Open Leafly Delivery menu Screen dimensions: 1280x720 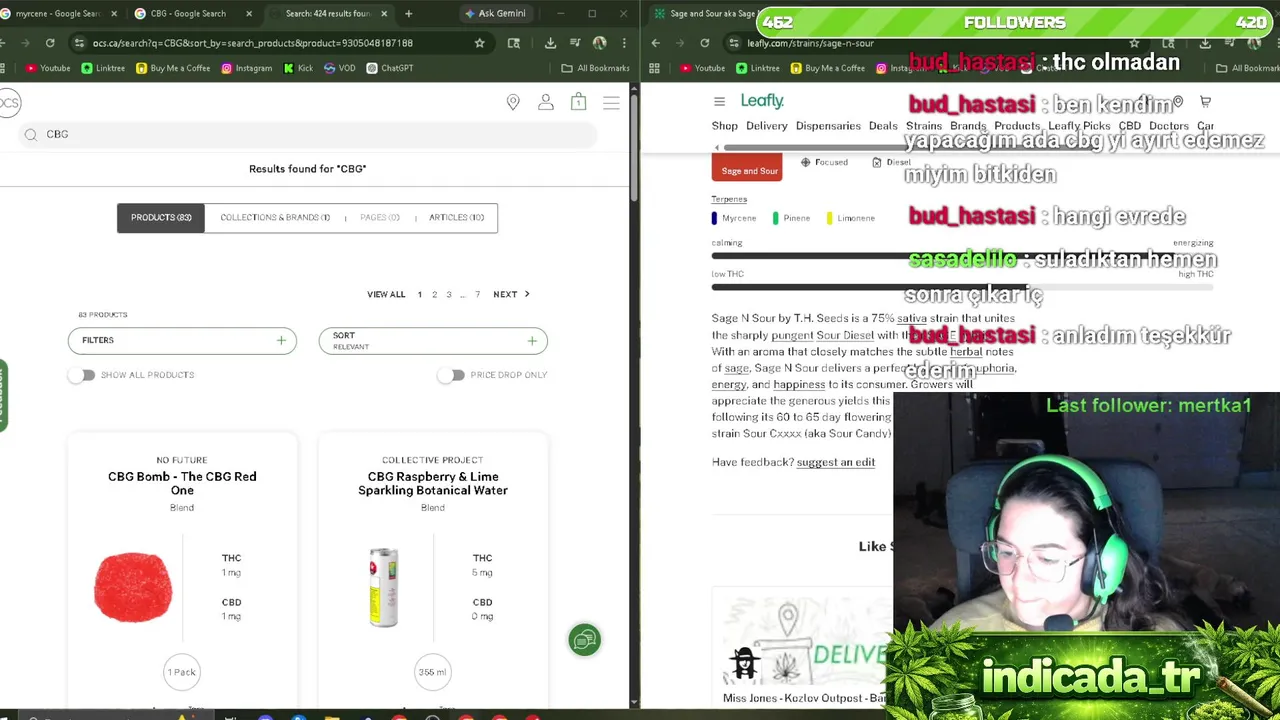pyautogui.click(x=767, y=126)
